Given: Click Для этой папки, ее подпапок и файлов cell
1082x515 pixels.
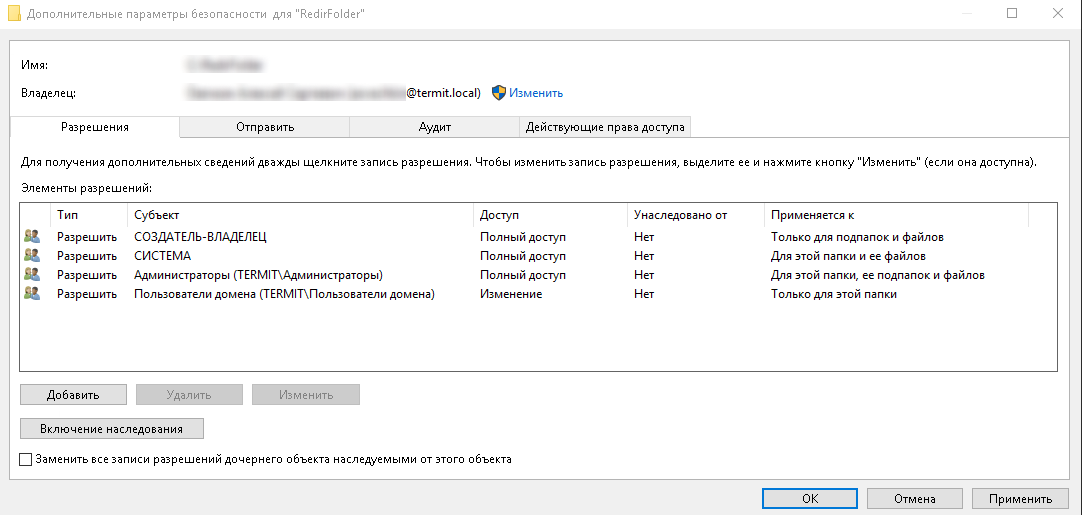Looking at the screenshot, I should [x=877, y=275].
